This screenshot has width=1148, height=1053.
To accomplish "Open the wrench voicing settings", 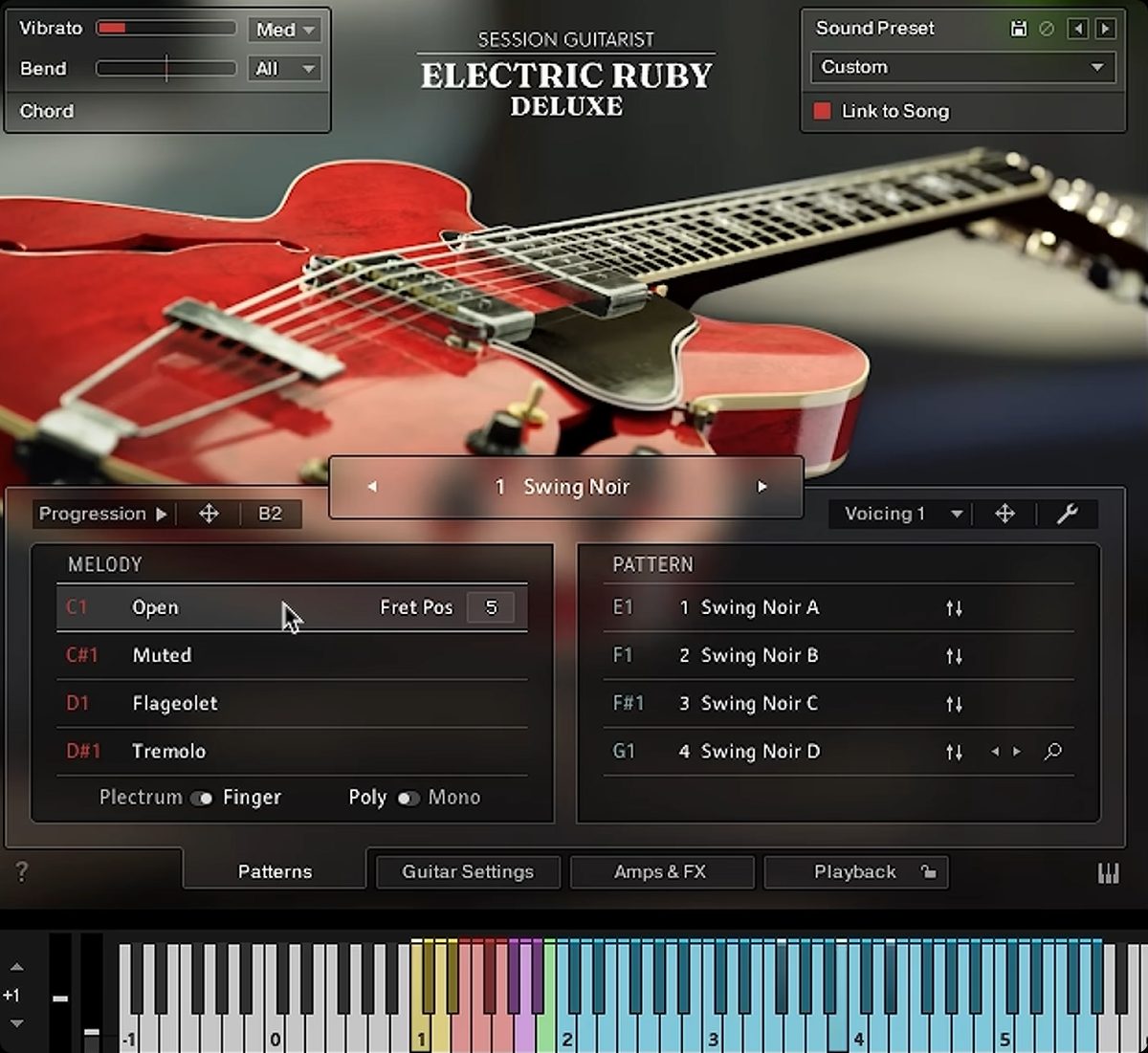I will coord(1068,514).
